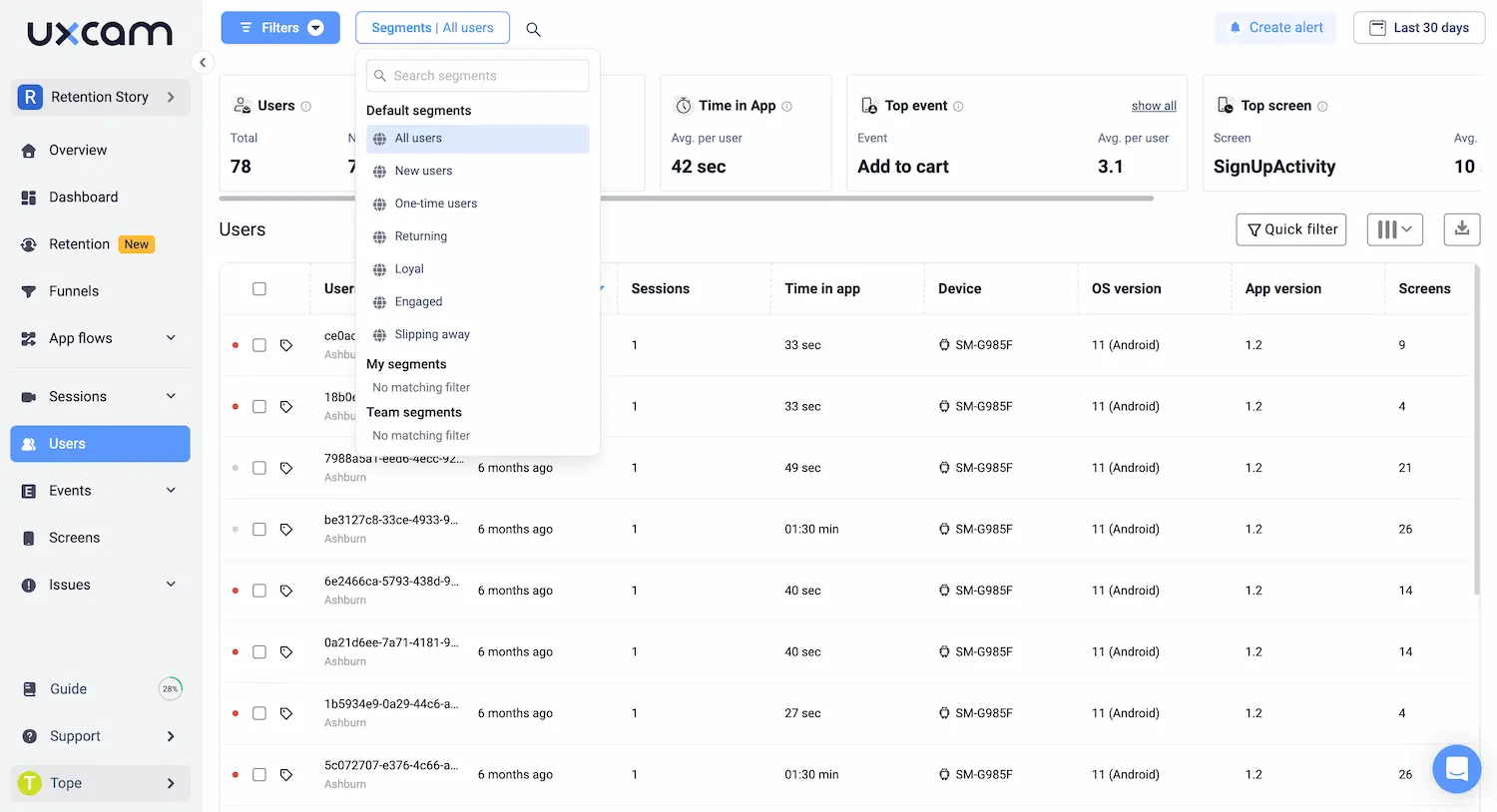Image resolution: width=1497 pixels, height=812 pixels.
Task: Click the UXCam logo
Action: pyautogui.click(x=100, y=34)
